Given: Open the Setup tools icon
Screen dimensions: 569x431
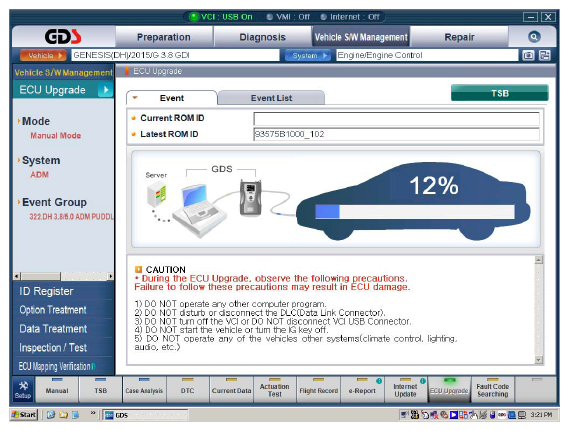Looking at the screenshot, I should click(23, 390).
